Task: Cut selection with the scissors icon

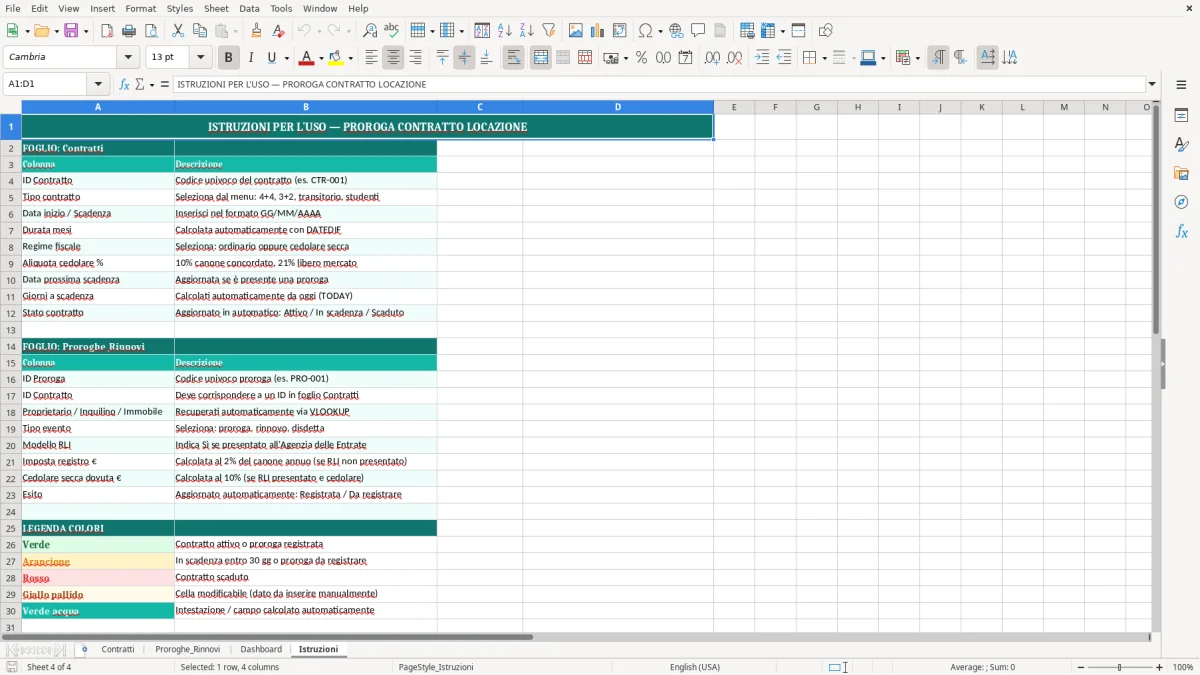Action: coord(178,31)
